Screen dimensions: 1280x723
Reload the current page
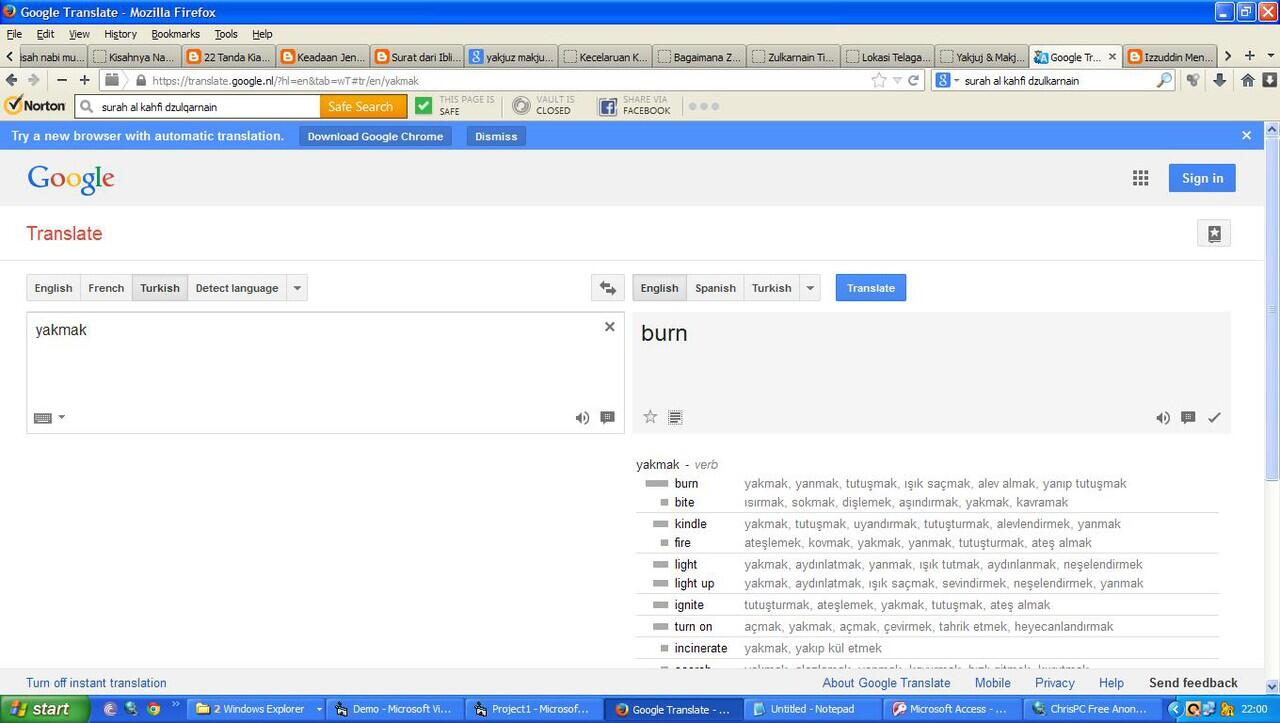coord(913,81)
